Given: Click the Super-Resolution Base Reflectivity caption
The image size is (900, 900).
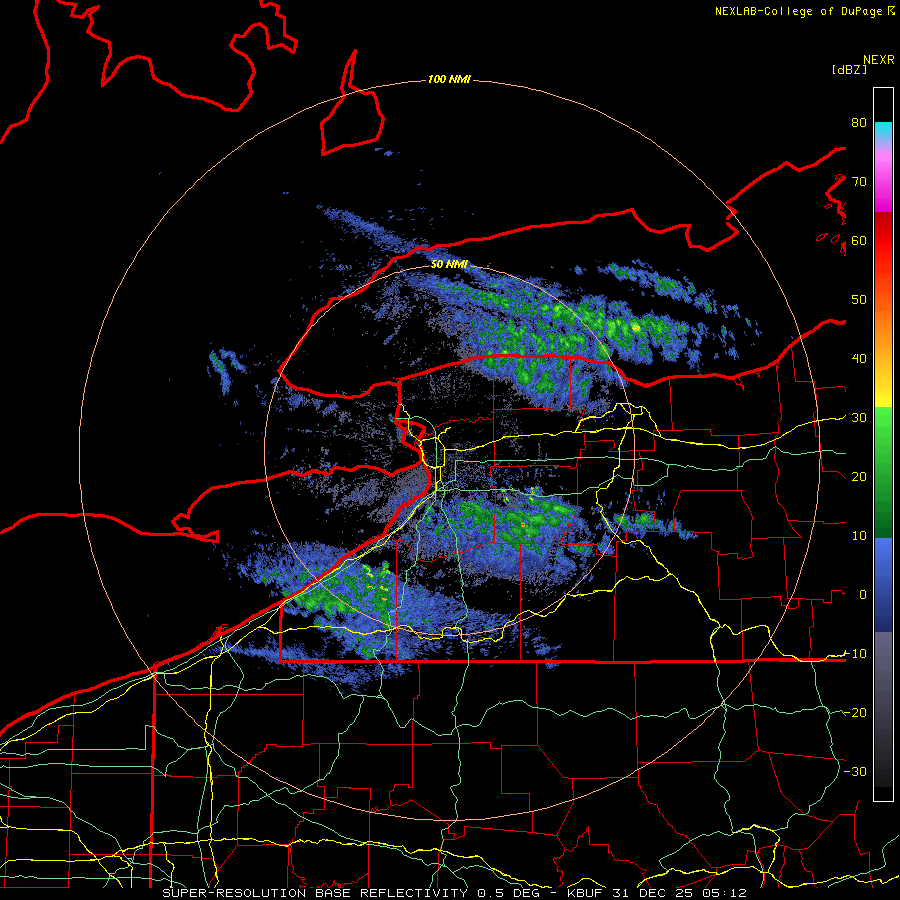Looking at the screenshot, I should (455, 893).
